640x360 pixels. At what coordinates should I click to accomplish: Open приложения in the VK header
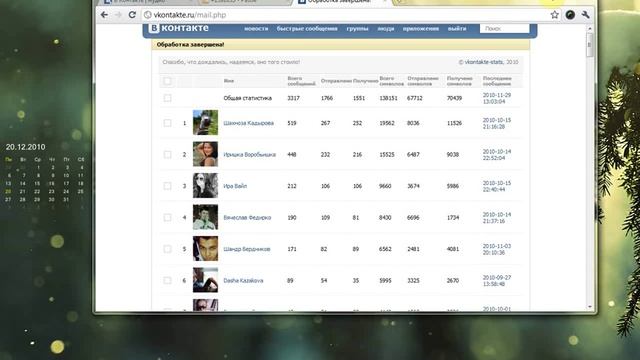click(x=420, y=29)
